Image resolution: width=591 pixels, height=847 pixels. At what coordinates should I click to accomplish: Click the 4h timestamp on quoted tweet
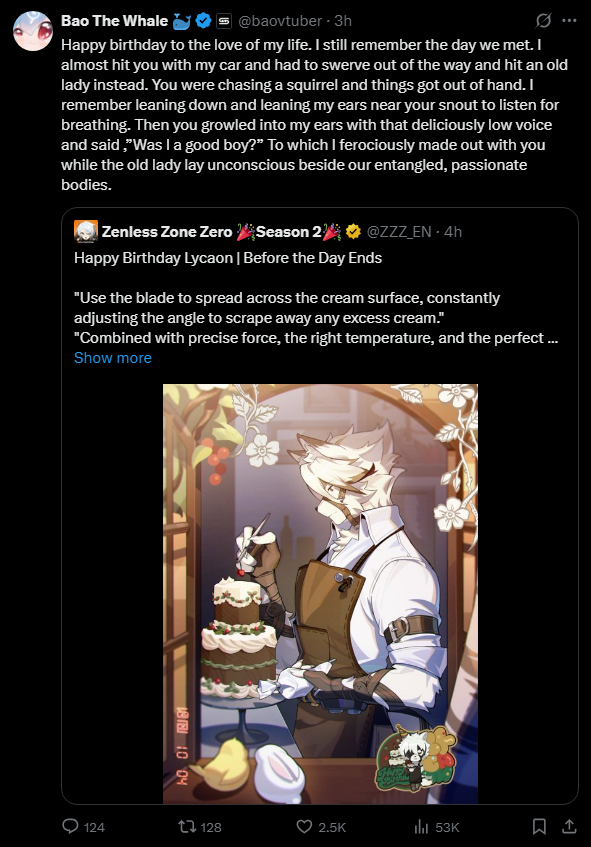click(453, 232)
